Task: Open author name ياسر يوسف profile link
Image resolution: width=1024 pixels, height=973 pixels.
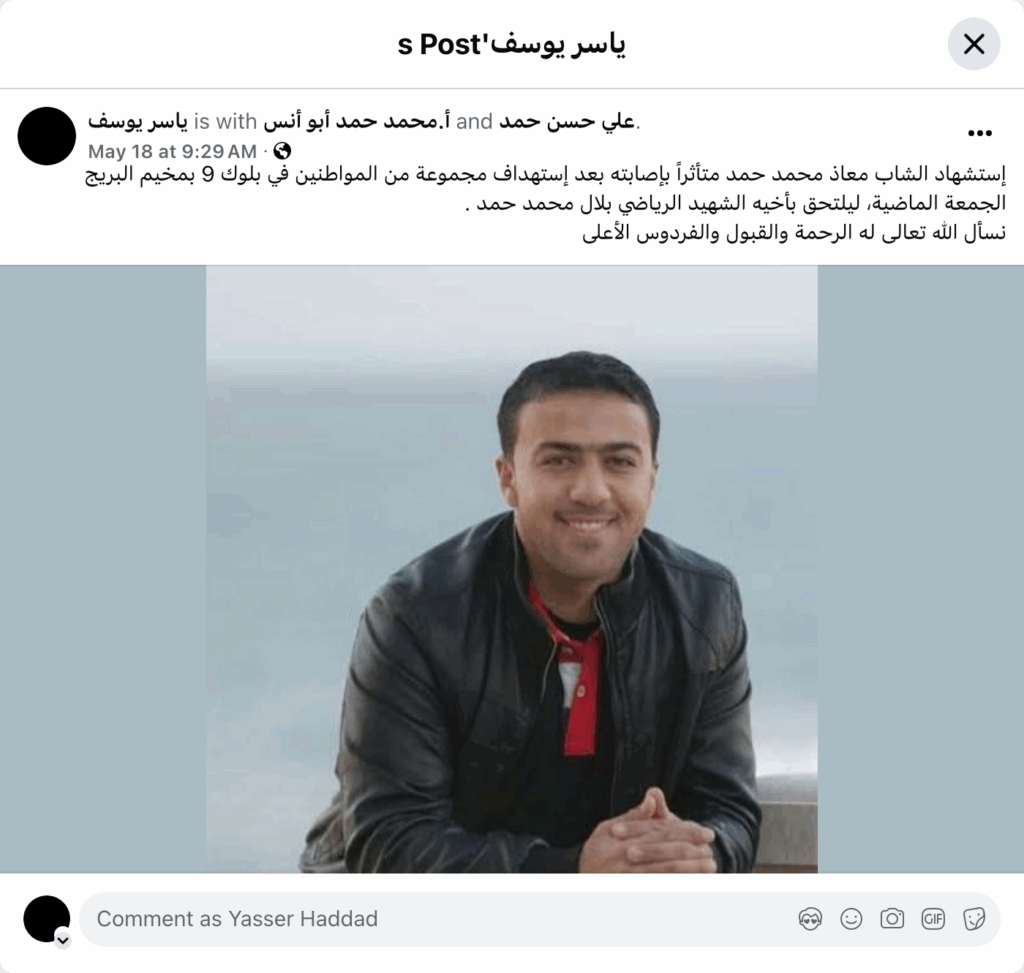Action: [138, 121]
